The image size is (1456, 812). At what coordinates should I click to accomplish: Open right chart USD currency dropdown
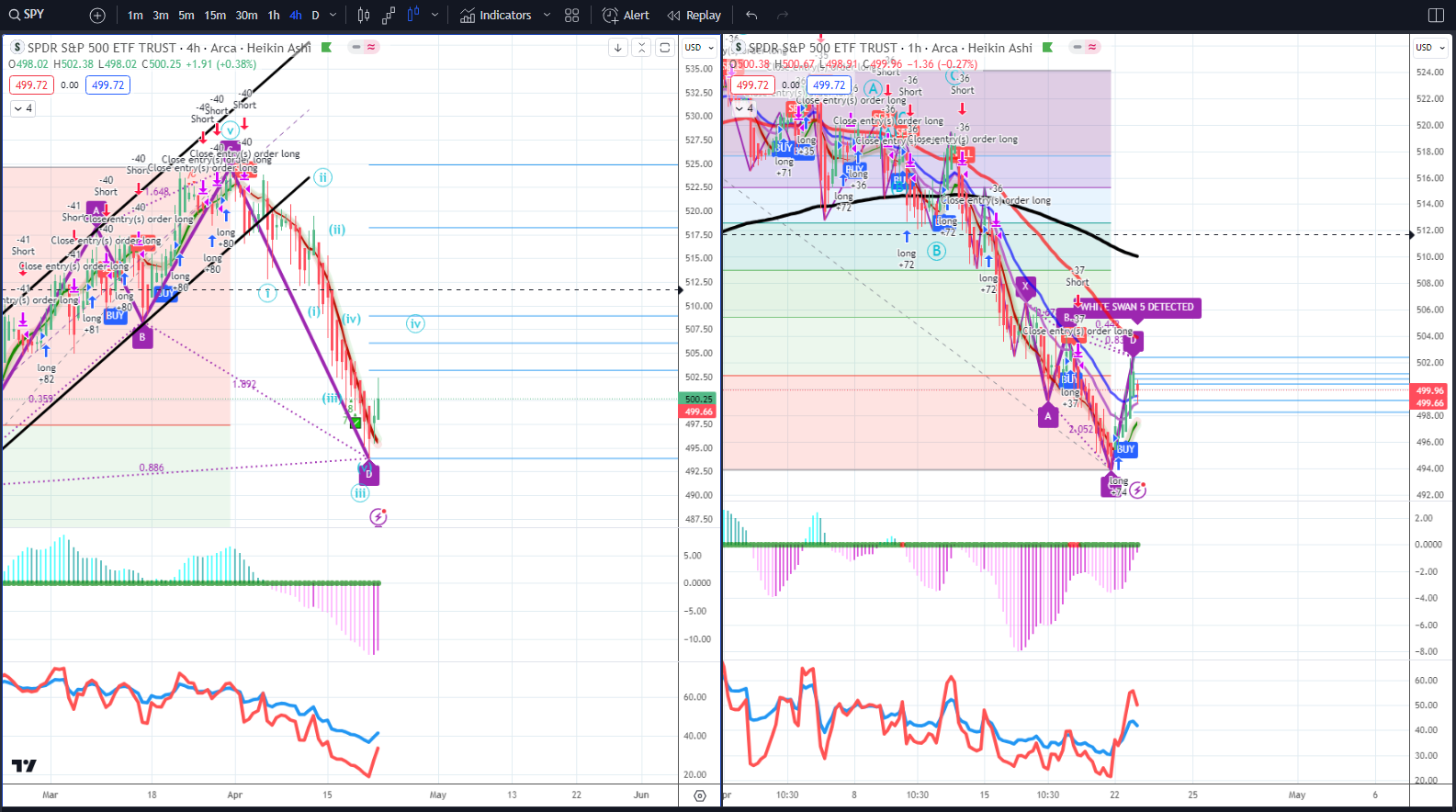point(1429,48)
